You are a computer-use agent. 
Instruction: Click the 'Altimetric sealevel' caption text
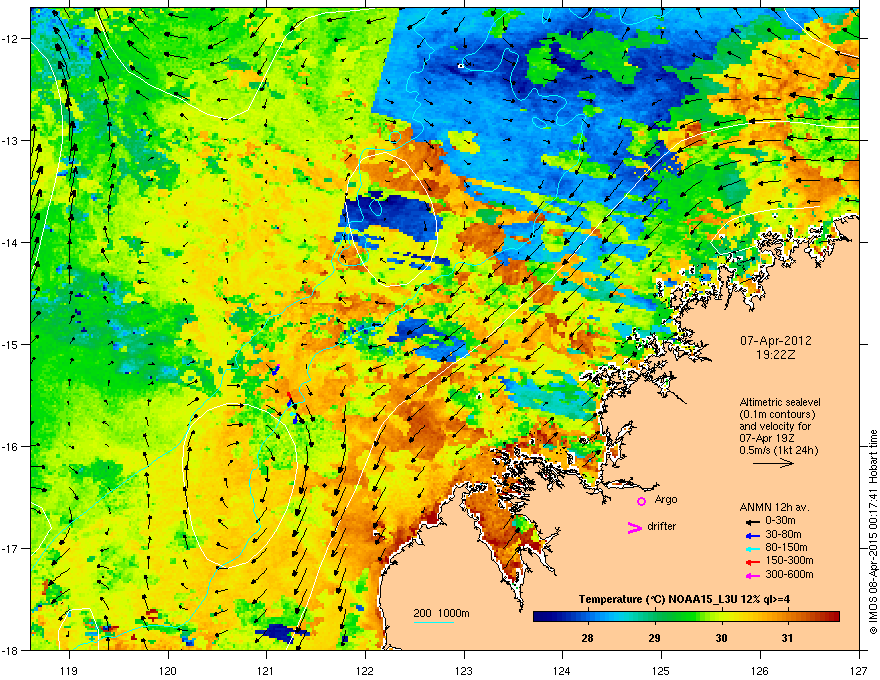(x=780, y=402)
